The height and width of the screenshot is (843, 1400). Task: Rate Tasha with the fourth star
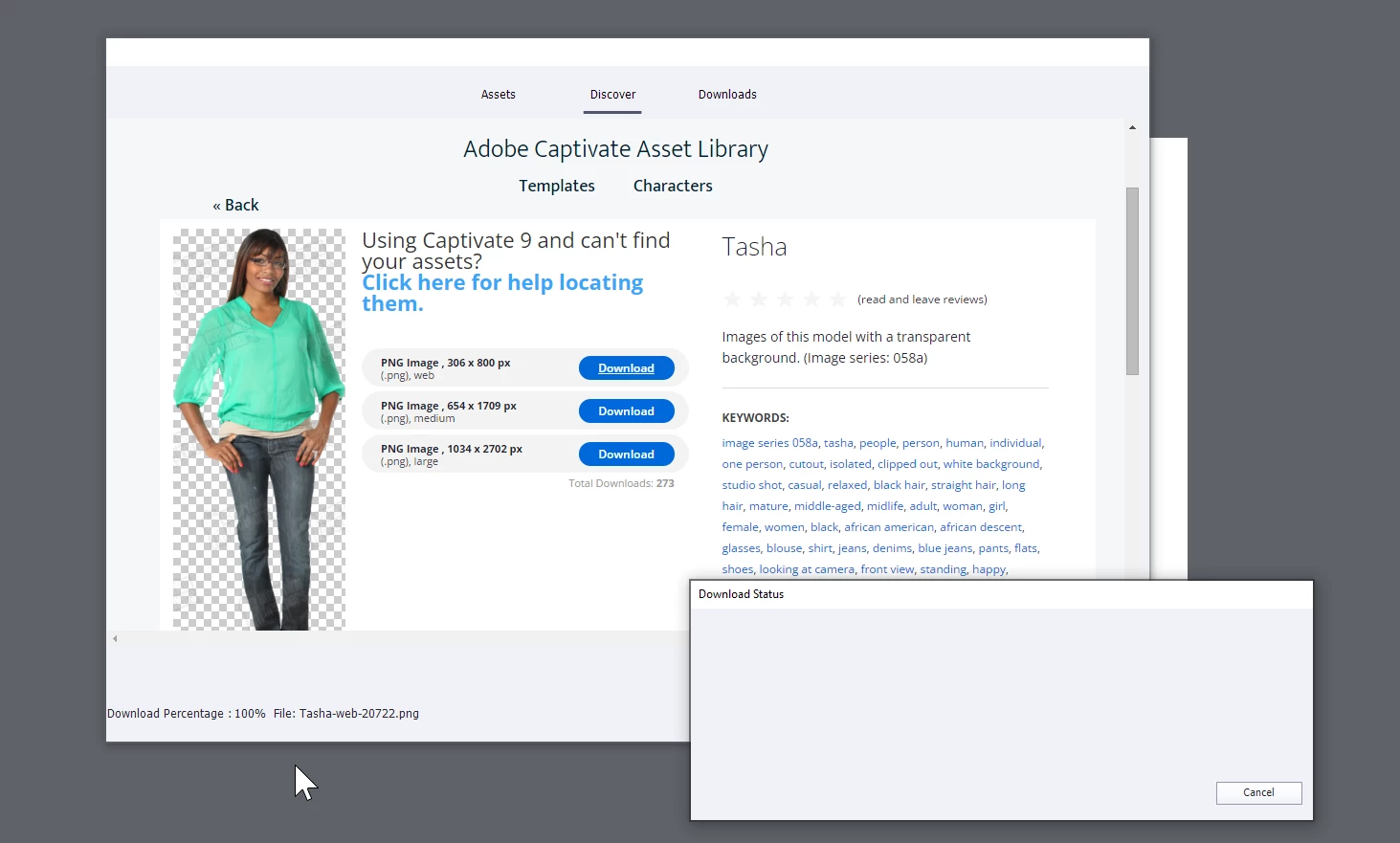click(x=811, y=299)
